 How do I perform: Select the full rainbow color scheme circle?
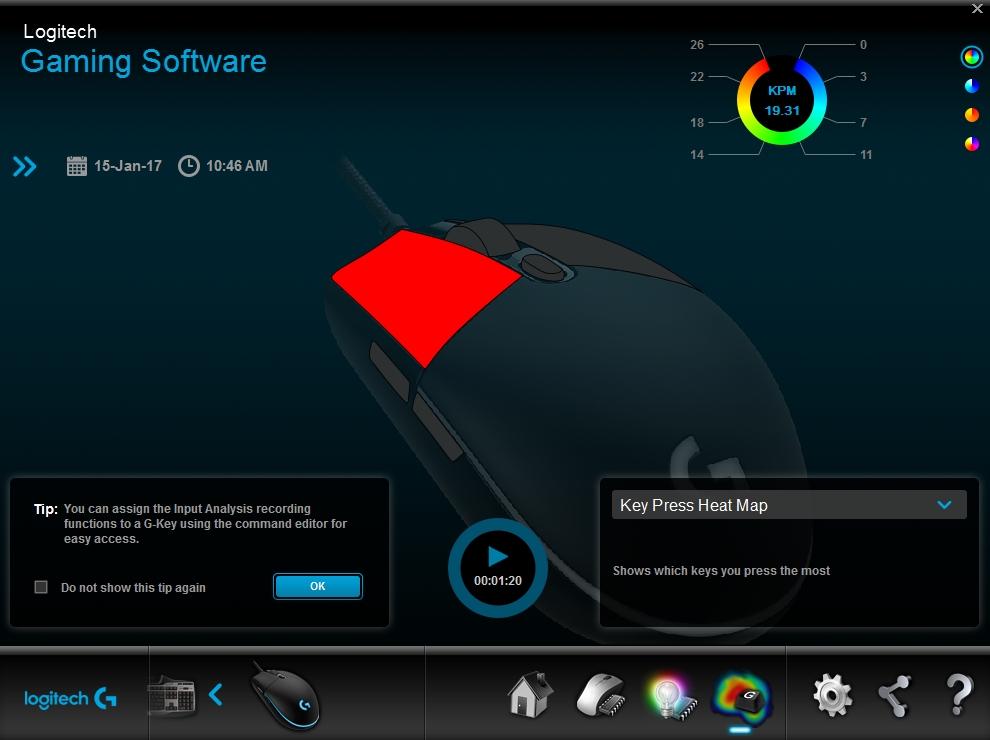pos(972,57)
